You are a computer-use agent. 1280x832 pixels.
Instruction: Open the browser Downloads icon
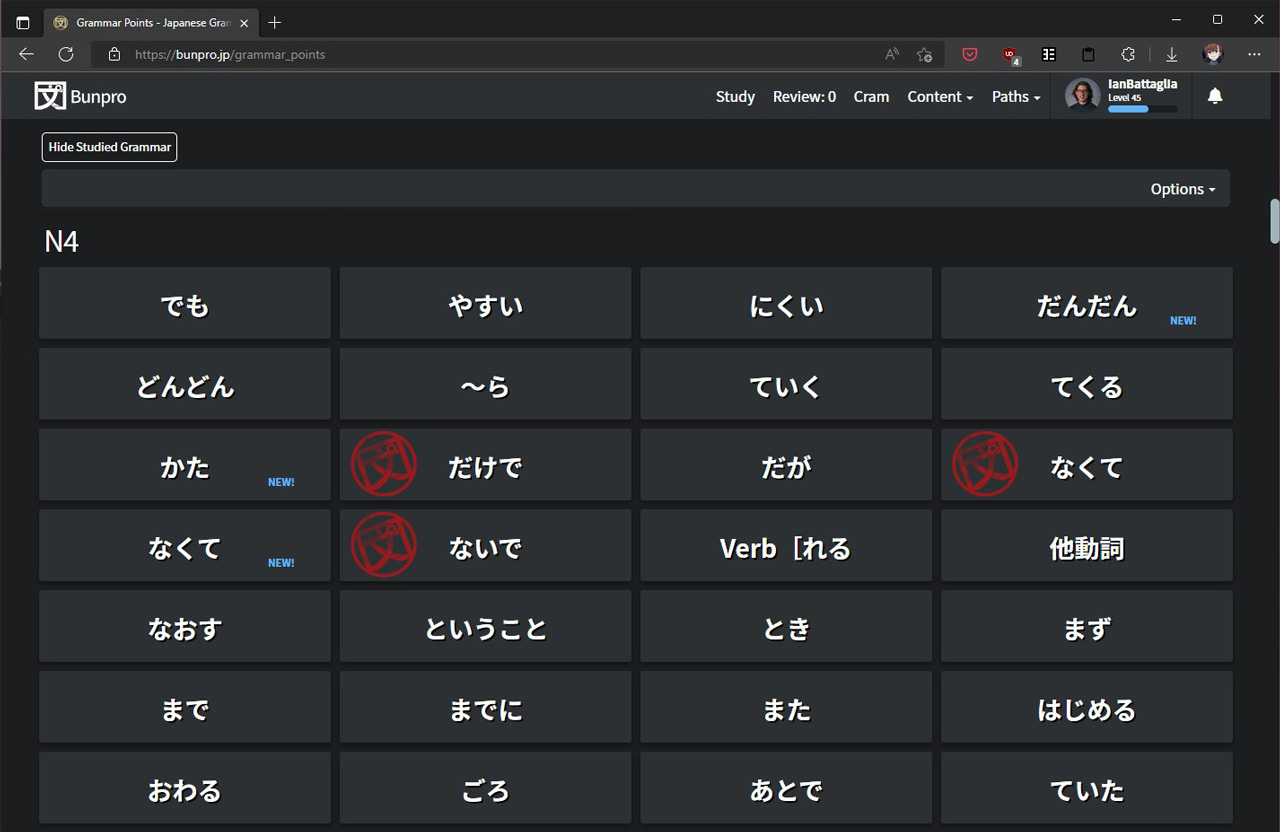1172,54
